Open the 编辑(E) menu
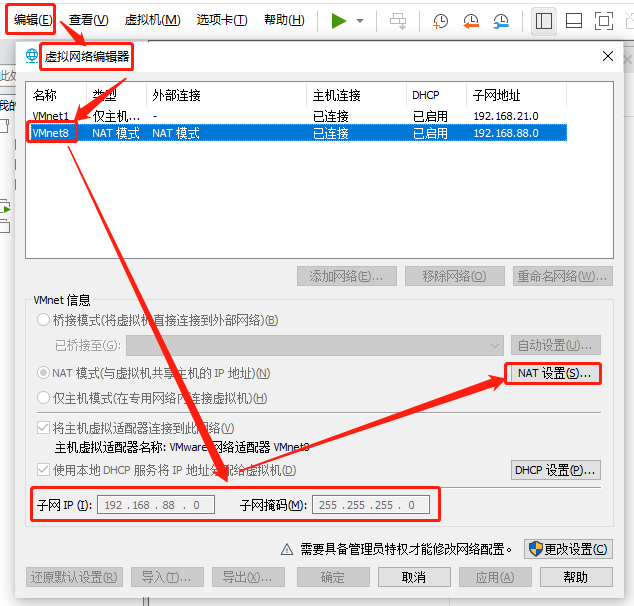This screenshot has width=634, height=606. pos(32,20)
